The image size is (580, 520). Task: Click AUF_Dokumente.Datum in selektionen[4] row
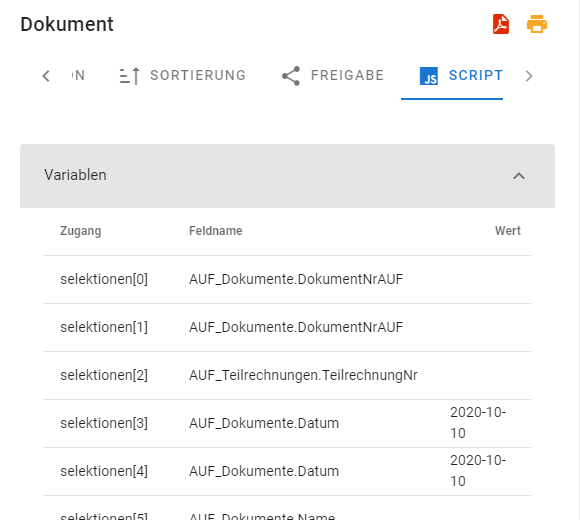coord(264,472)
